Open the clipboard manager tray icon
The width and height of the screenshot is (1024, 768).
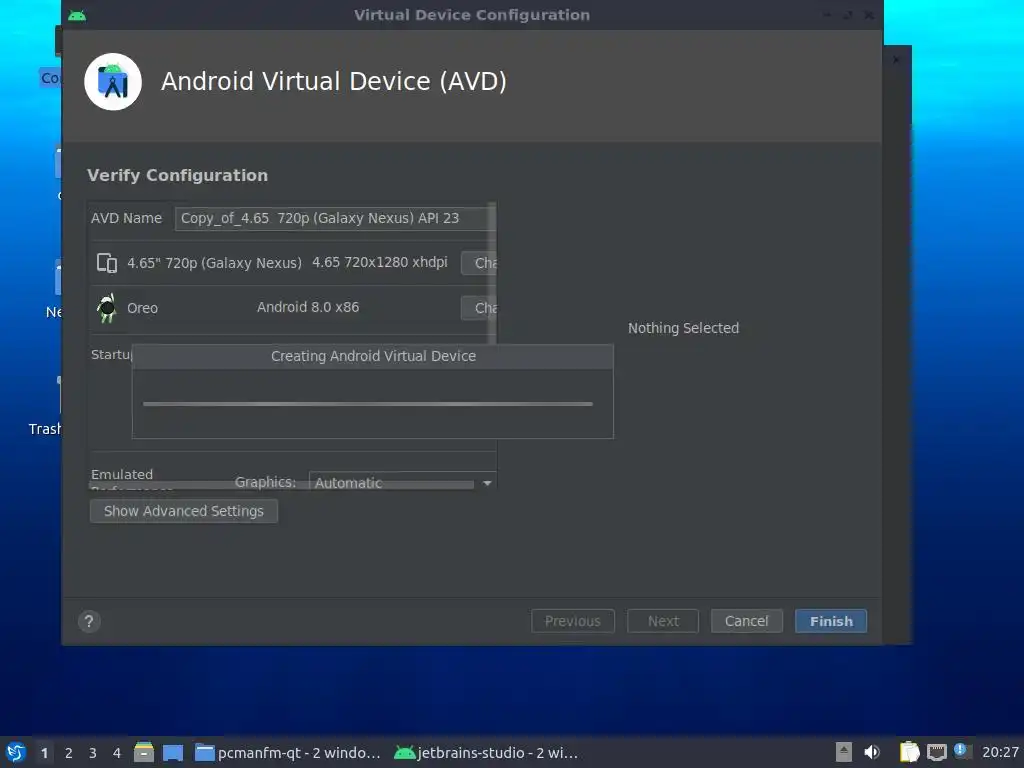(910, 752)
